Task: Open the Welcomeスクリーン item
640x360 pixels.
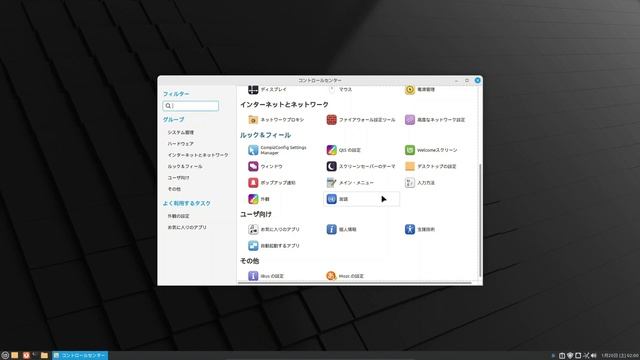Action: tap(431, 150)
